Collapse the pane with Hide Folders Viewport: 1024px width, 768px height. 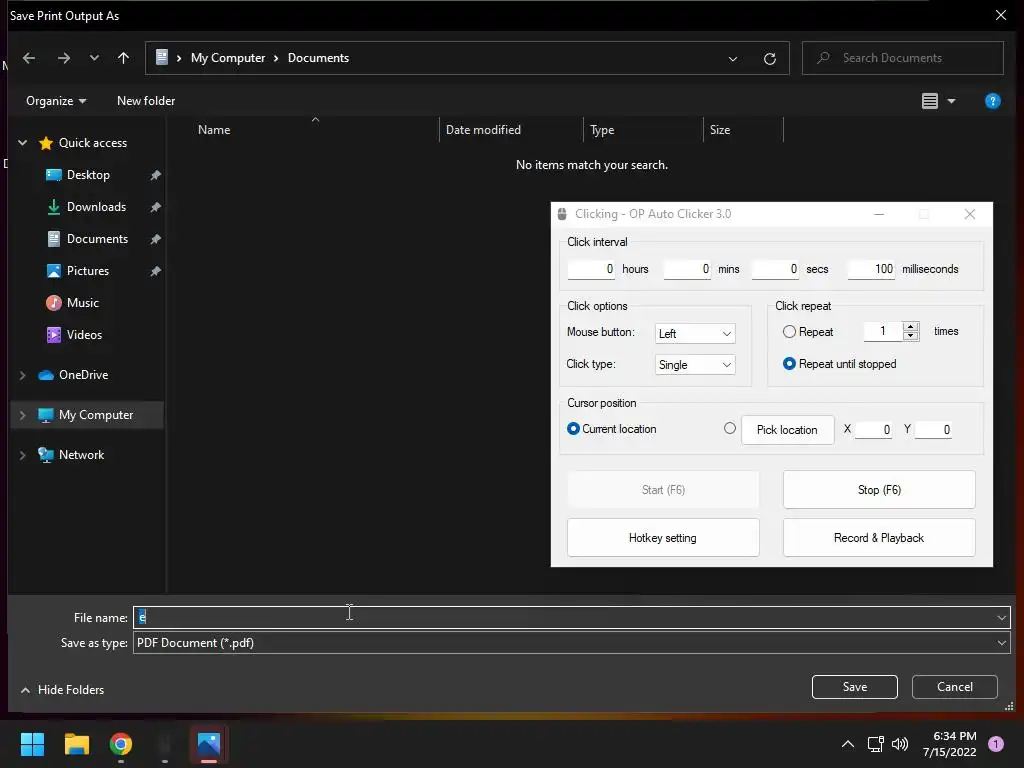click(62, 690)
